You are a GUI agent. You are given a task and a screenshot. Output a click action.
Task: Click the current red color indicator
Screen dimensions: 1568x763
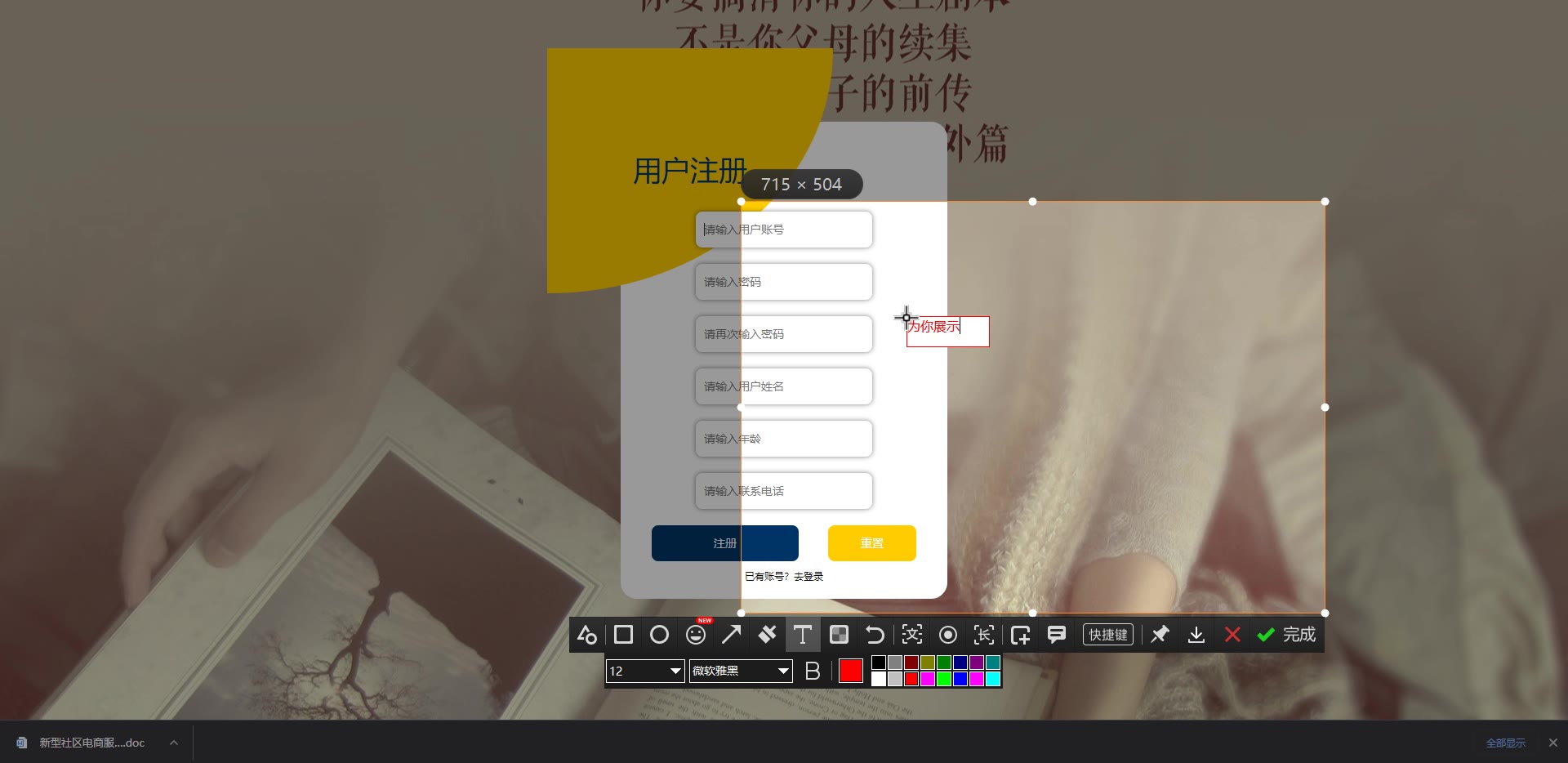pos(851,671)
